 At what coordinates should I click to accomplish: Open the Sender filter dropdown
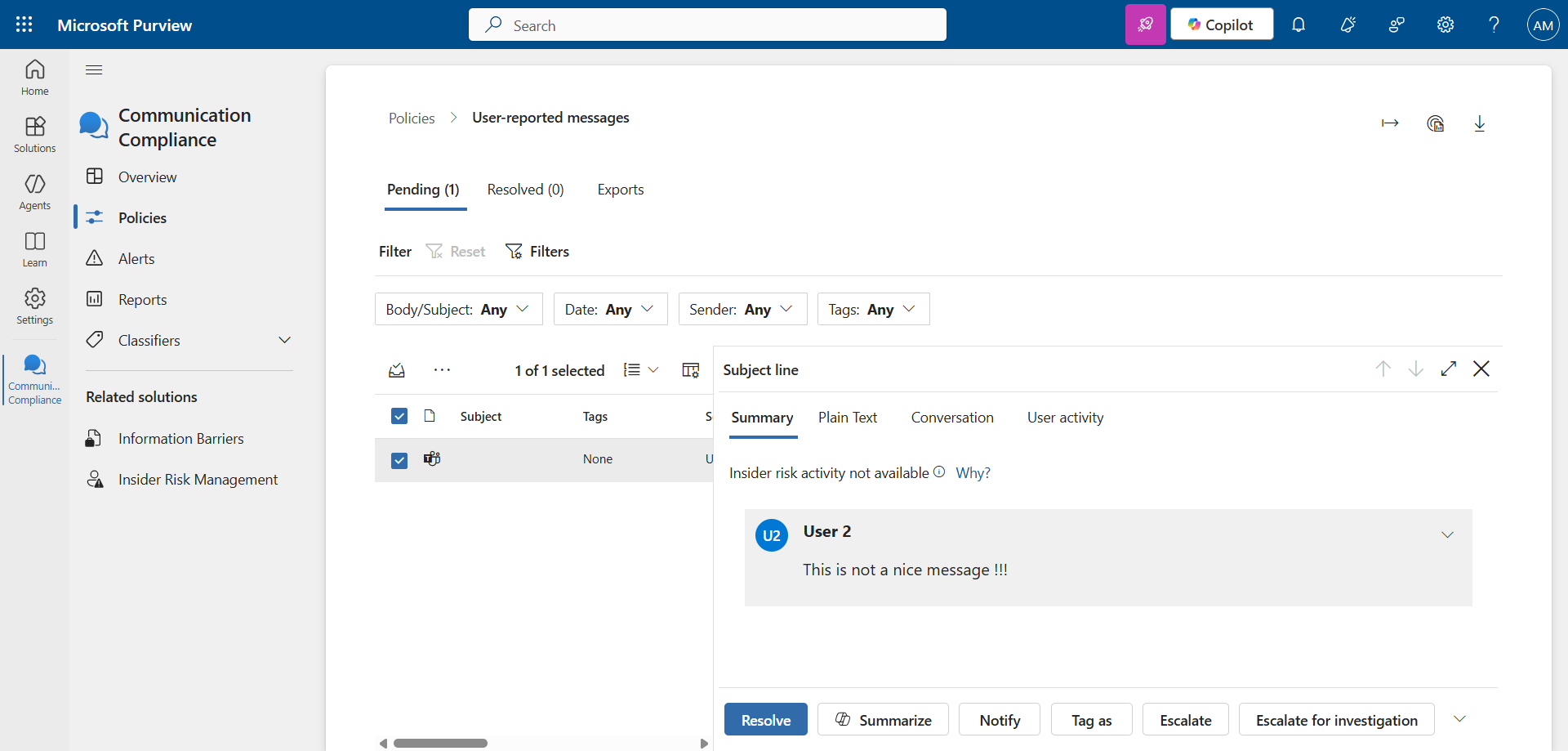click(x=742, y=309)
